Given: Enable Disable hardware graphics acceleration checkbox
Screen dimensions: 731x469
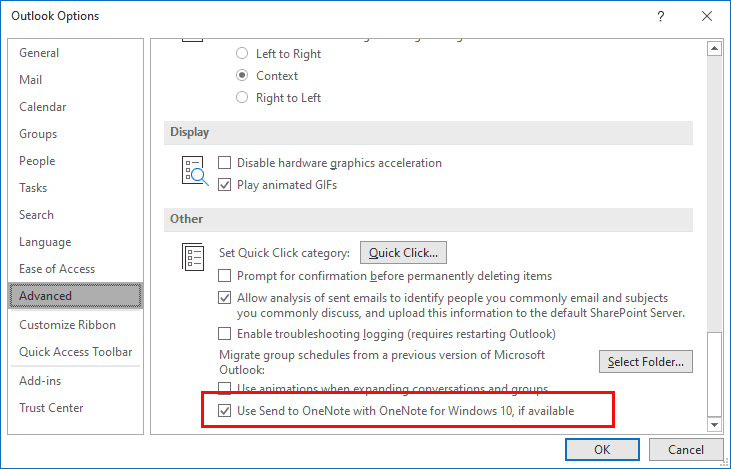Looking at the screenshot, I should point(225,163).
